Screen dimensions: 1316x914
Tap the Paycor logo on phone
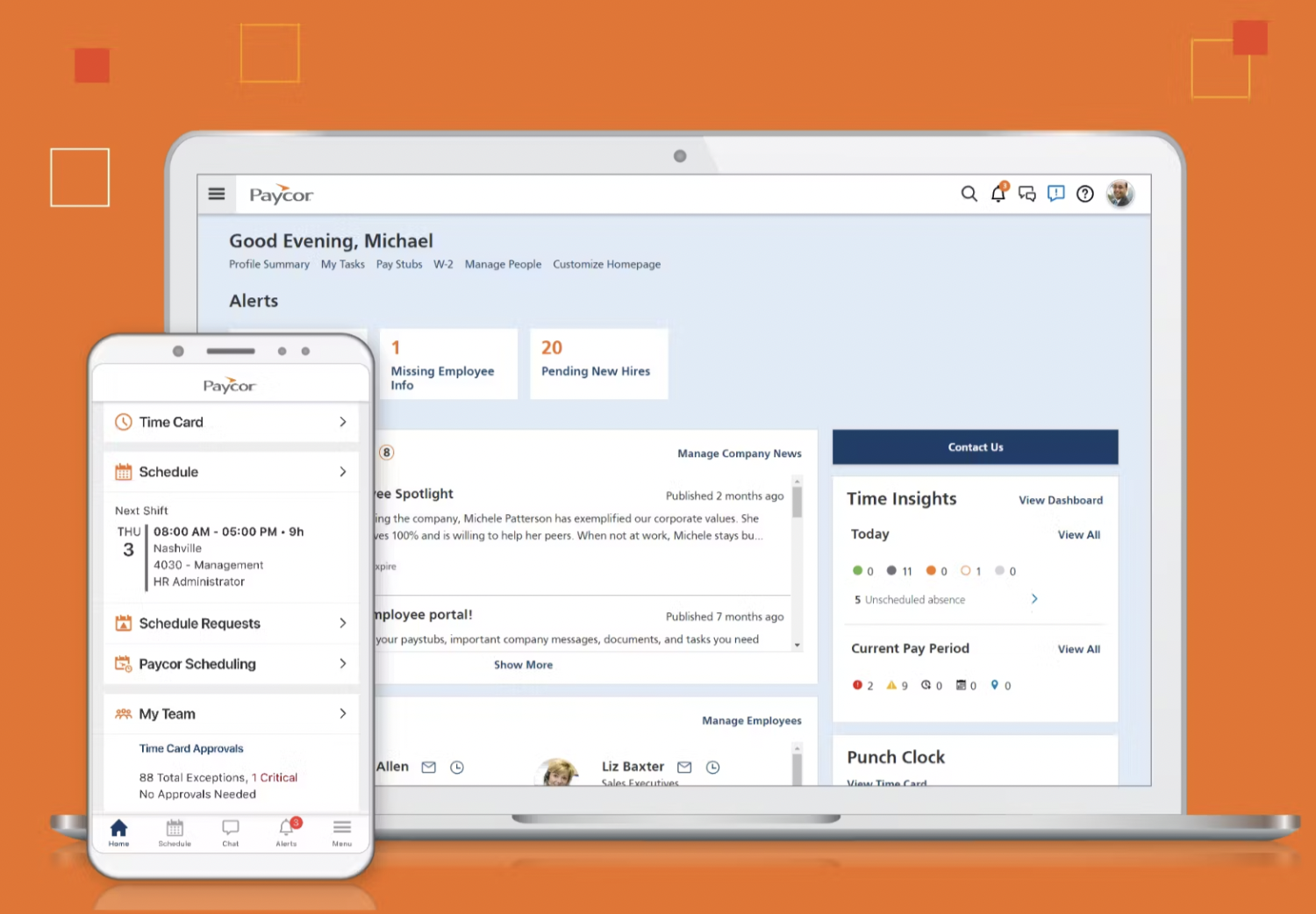[230, 386]
